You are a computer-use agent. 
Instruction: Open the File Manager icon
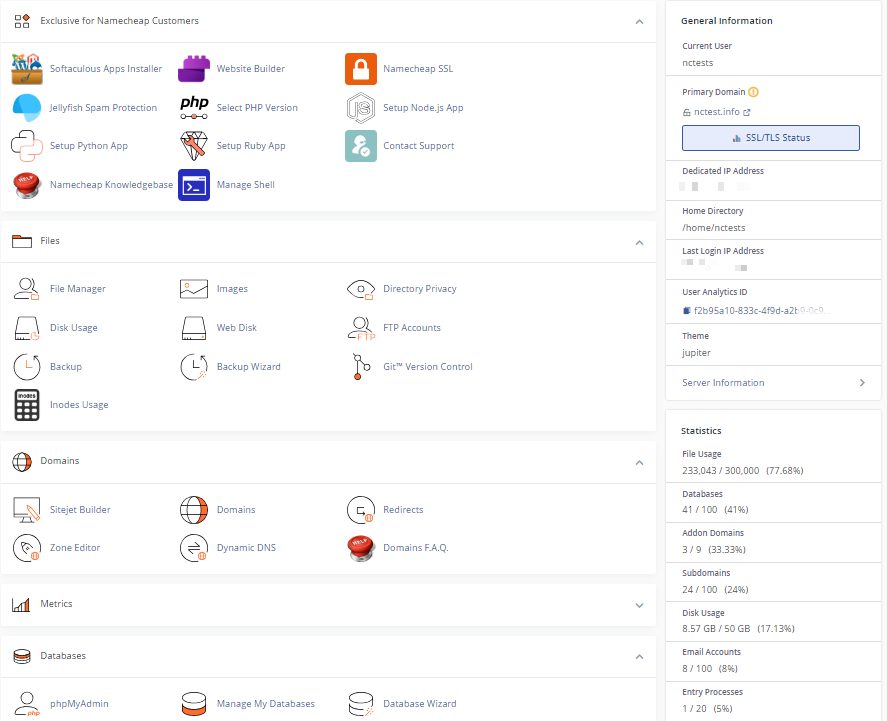point(27,289)
